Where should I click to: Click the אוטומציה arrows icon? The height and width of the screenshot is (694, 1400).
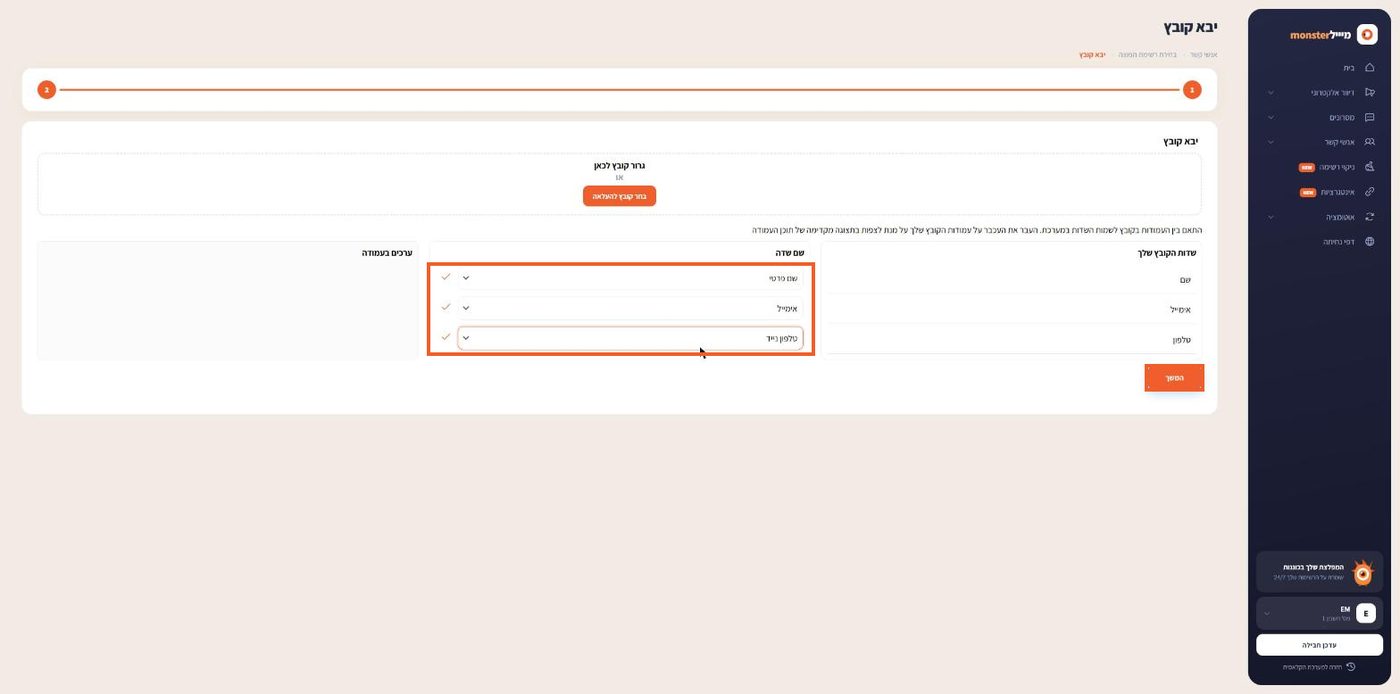click(x=1369, y=216)
